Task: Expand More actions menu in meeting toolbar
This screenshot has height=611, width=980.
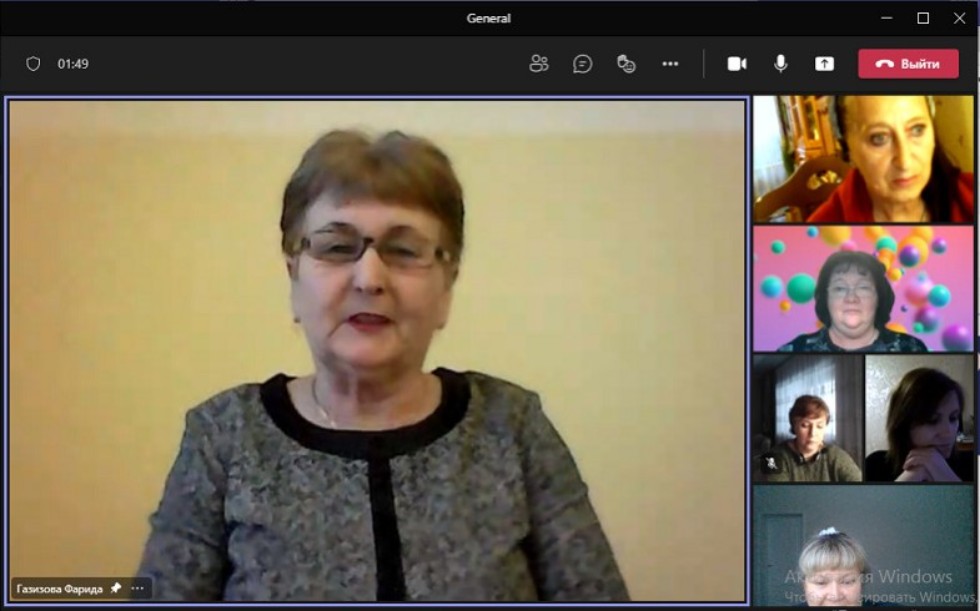Action: [x=670, y=64]
